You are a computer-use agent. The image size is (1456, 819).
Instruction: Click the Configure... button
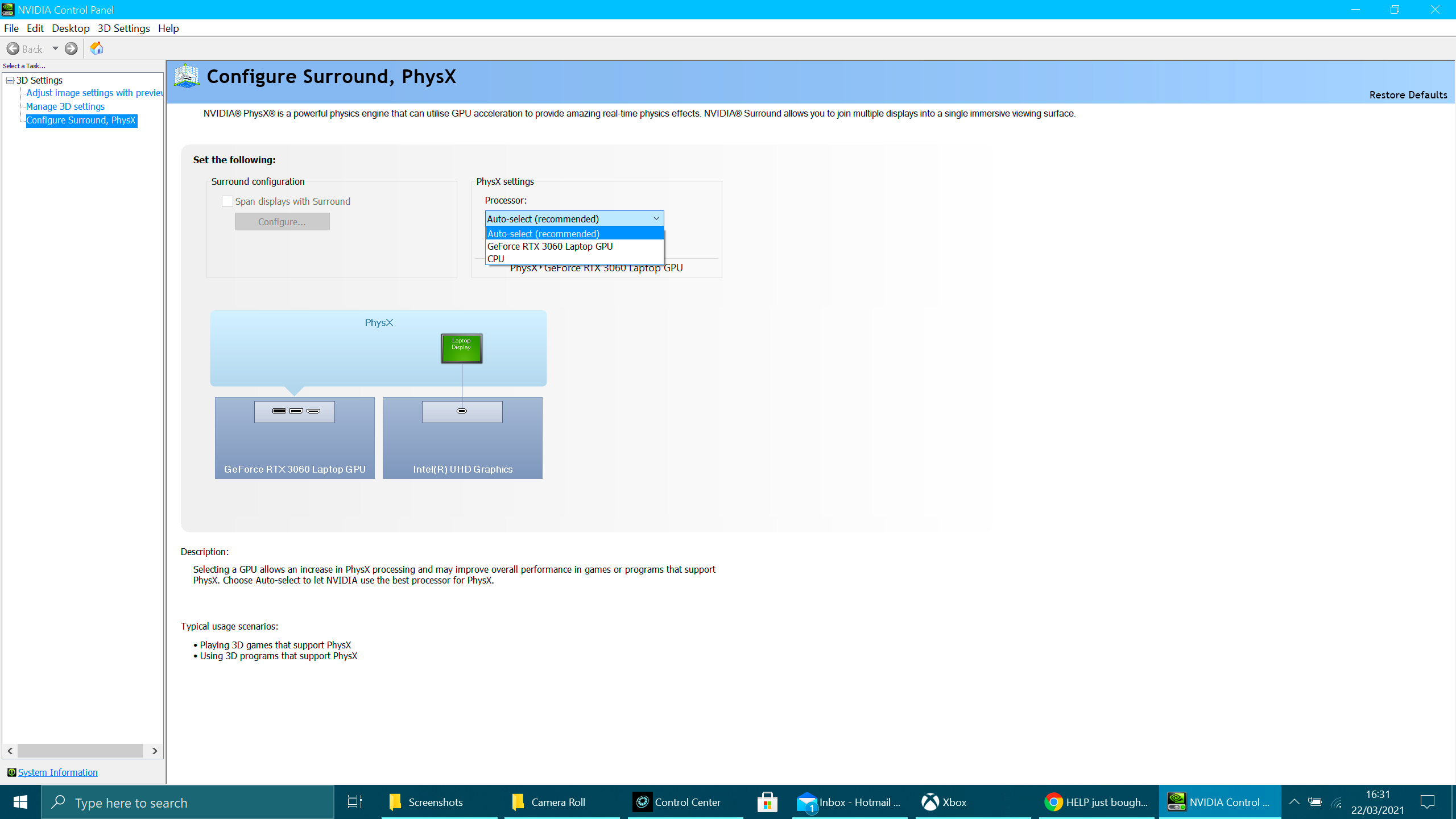pos(282,222)
